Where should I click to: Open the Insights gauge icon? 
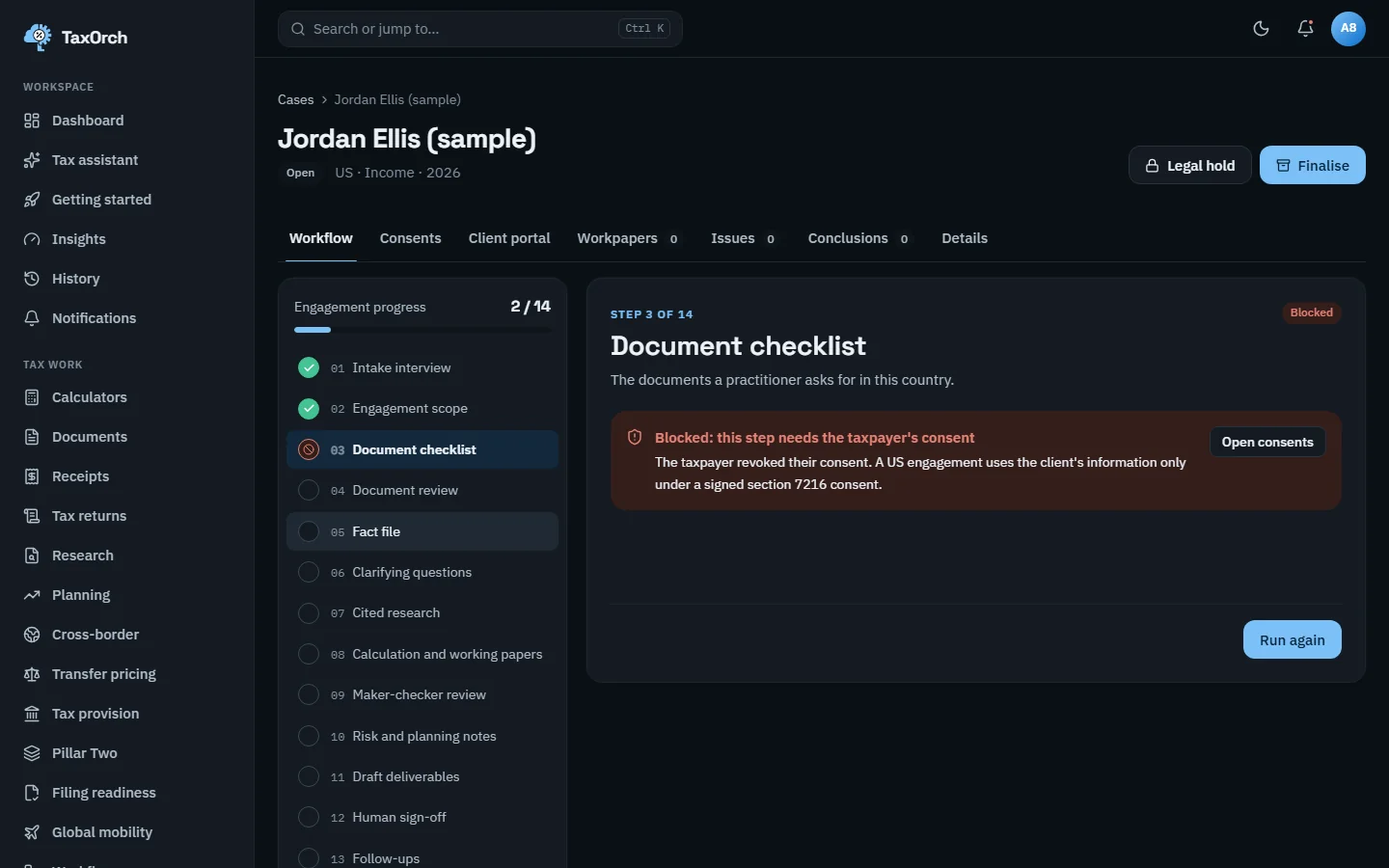pyautogui.click(x=32, y=239)
